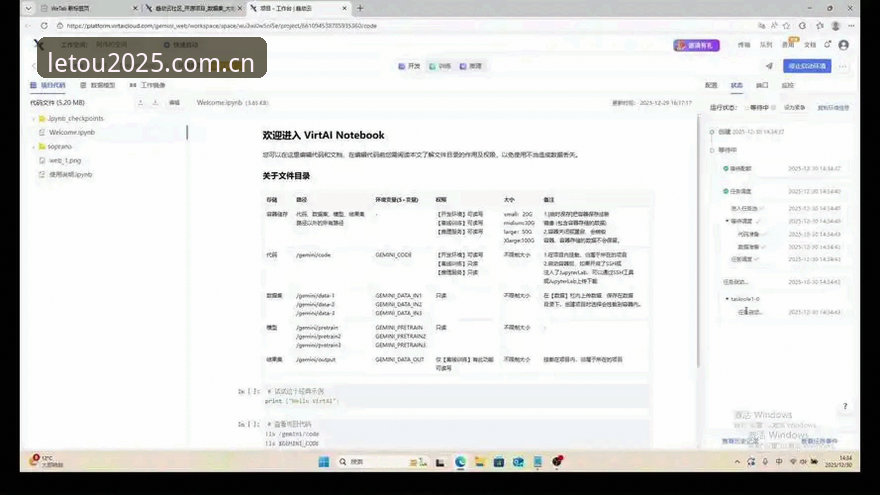Click the download icon beside 代码文件
This screenshot has height=495, width=880.
[x=155, y=103]
